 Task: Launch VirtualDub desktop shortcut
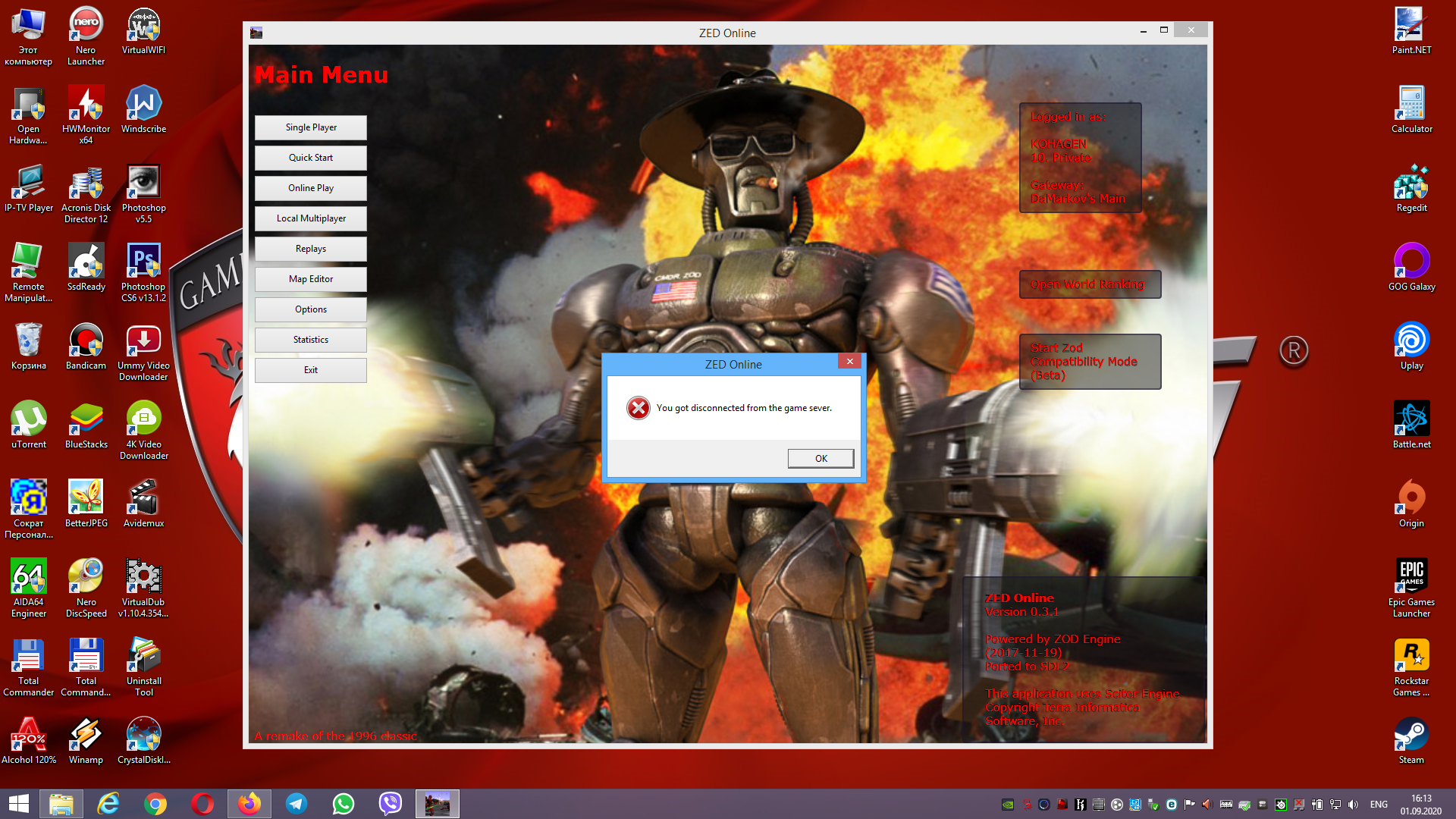point(143,588)
